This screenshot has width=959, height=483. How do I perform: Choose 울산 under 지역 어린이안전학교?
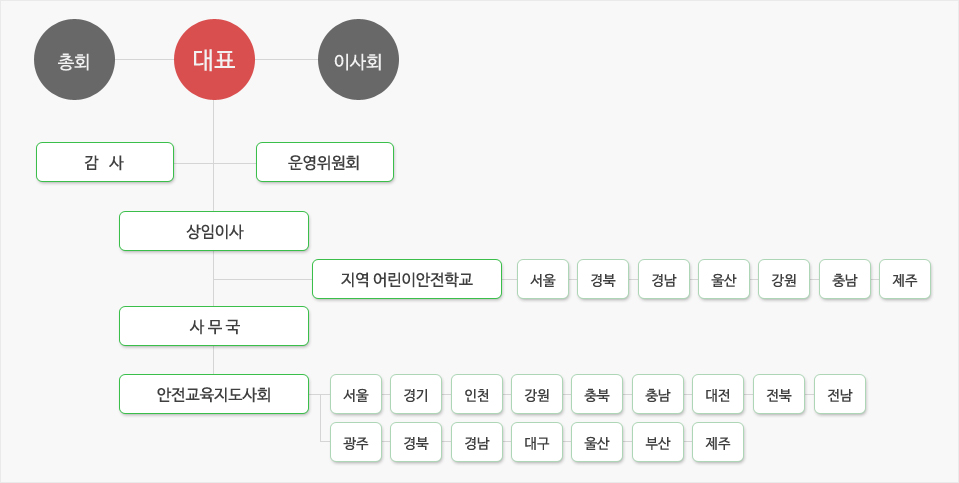coord(724,279)
